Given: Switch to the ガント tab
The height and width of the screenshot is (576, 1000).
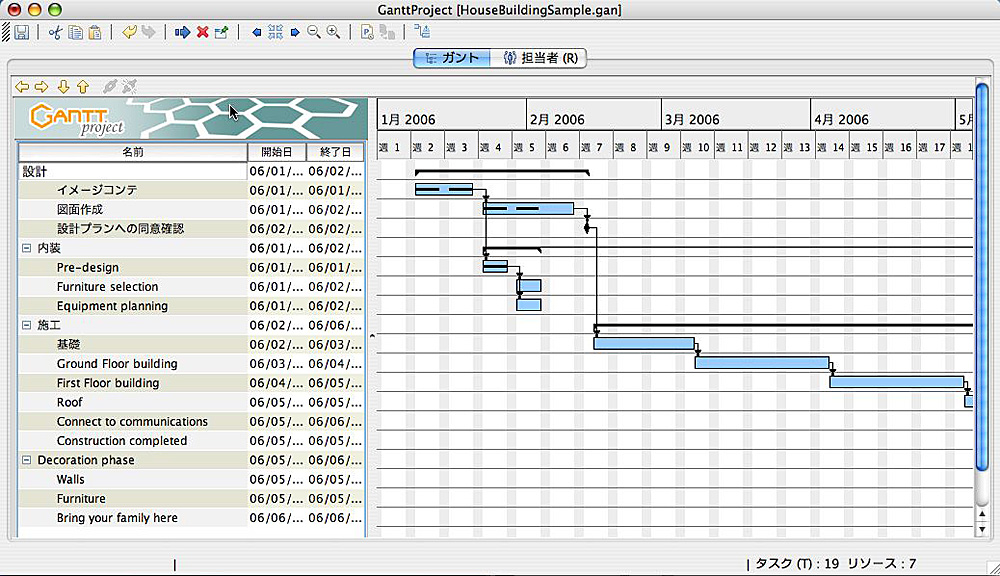Looking at the screenshot, I should (452, 58).
